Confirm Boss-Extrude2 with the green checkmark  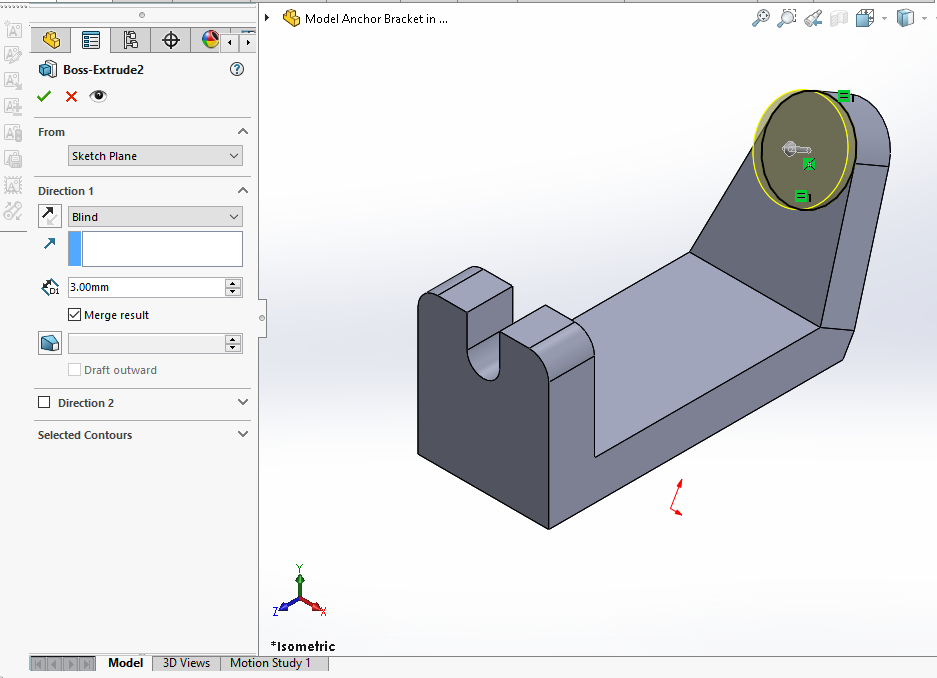(x=44, y=96)
